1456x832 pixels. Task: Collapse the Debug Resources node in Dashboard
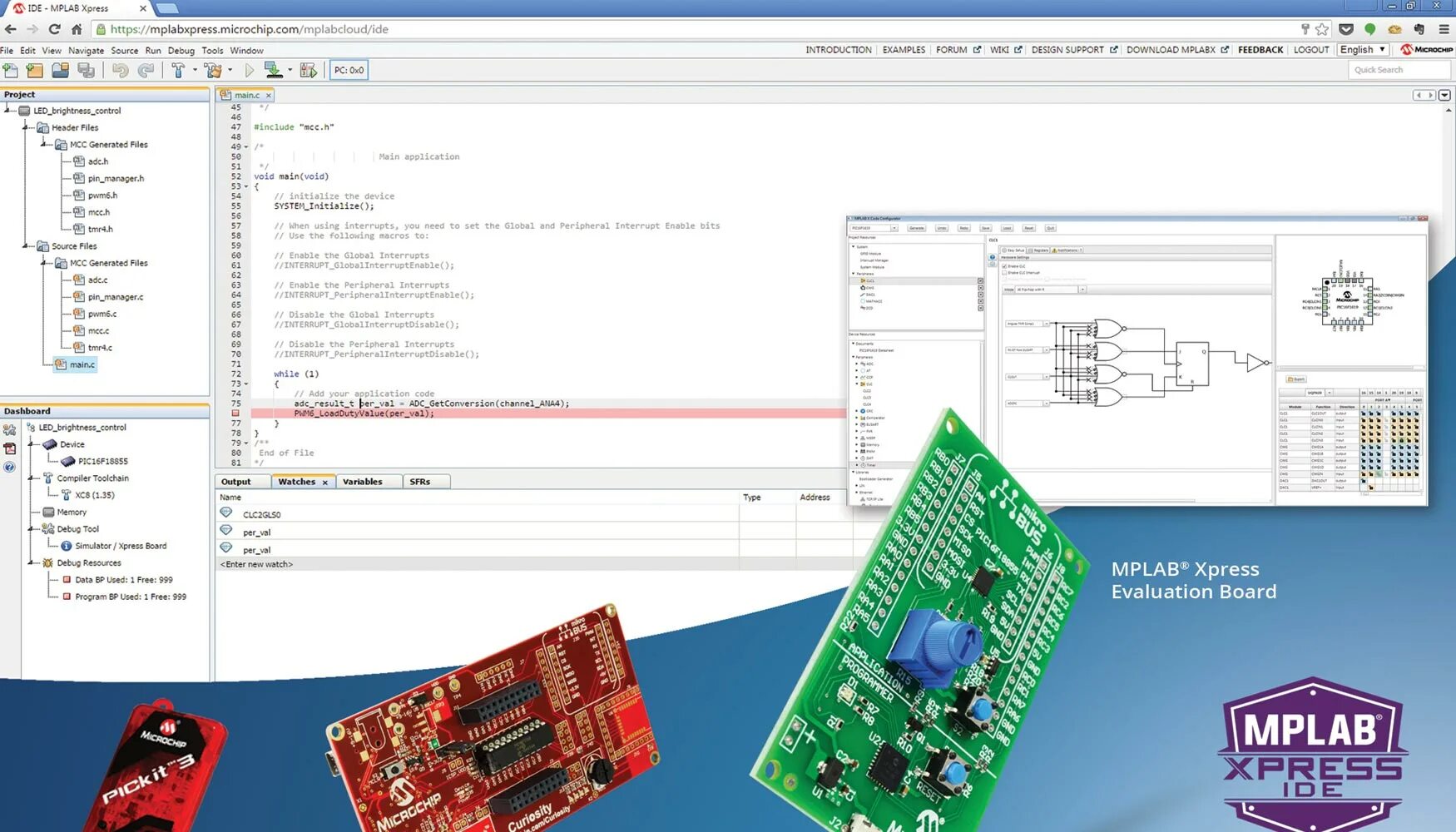32,562
